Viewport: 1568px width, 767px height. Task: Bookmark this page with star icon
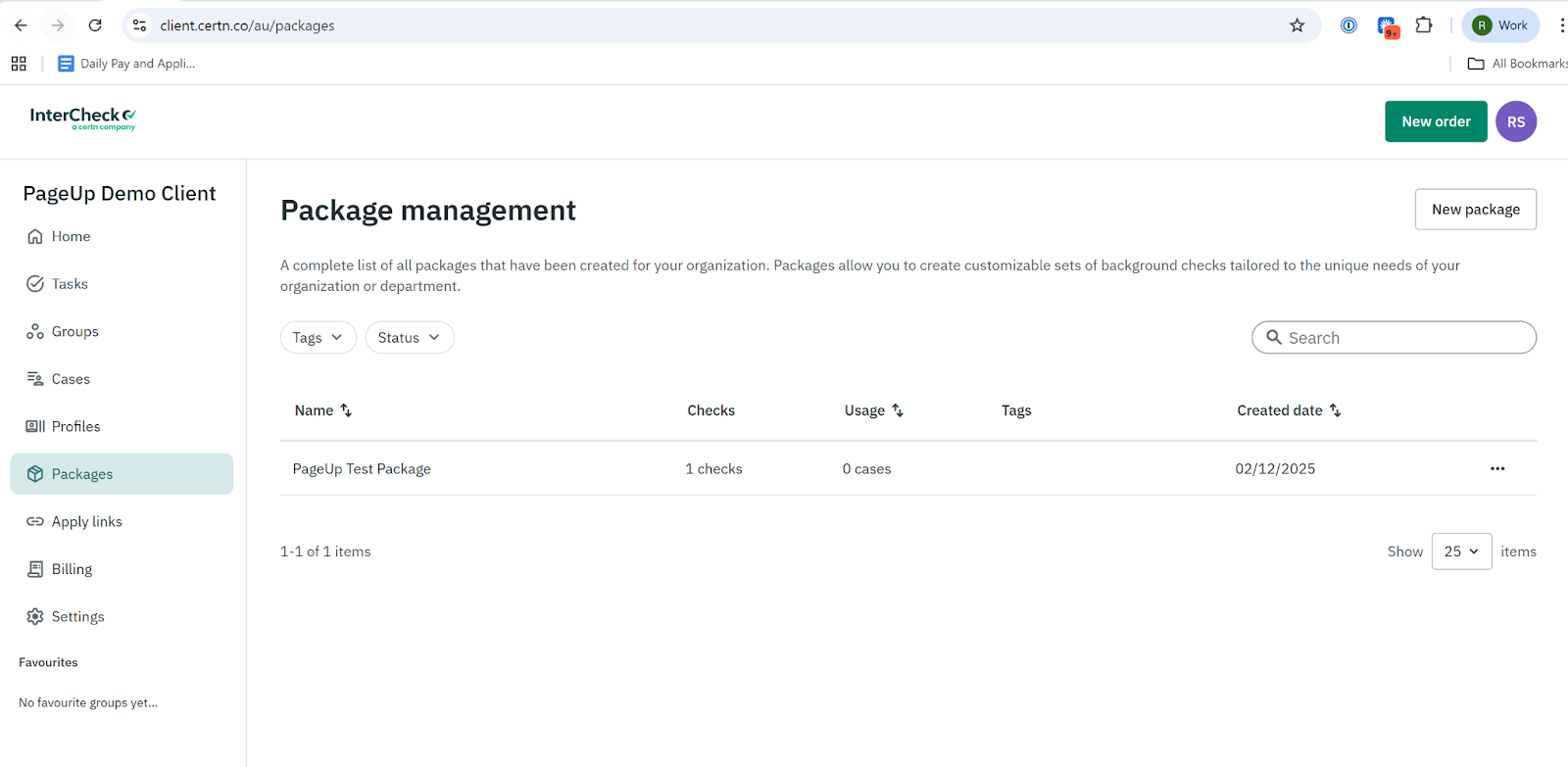pos(1297,25)
